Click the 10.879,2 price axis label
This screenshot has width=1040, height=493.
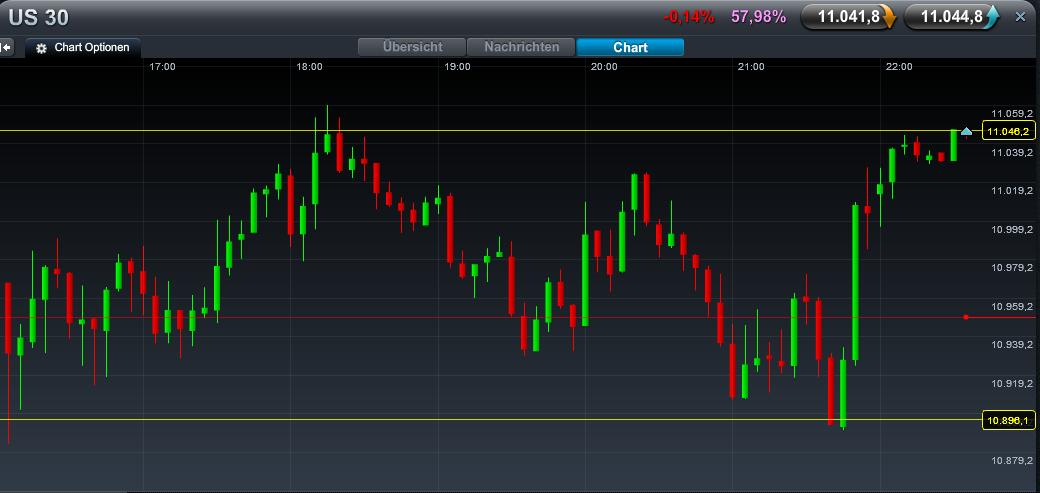[1011, 460]
